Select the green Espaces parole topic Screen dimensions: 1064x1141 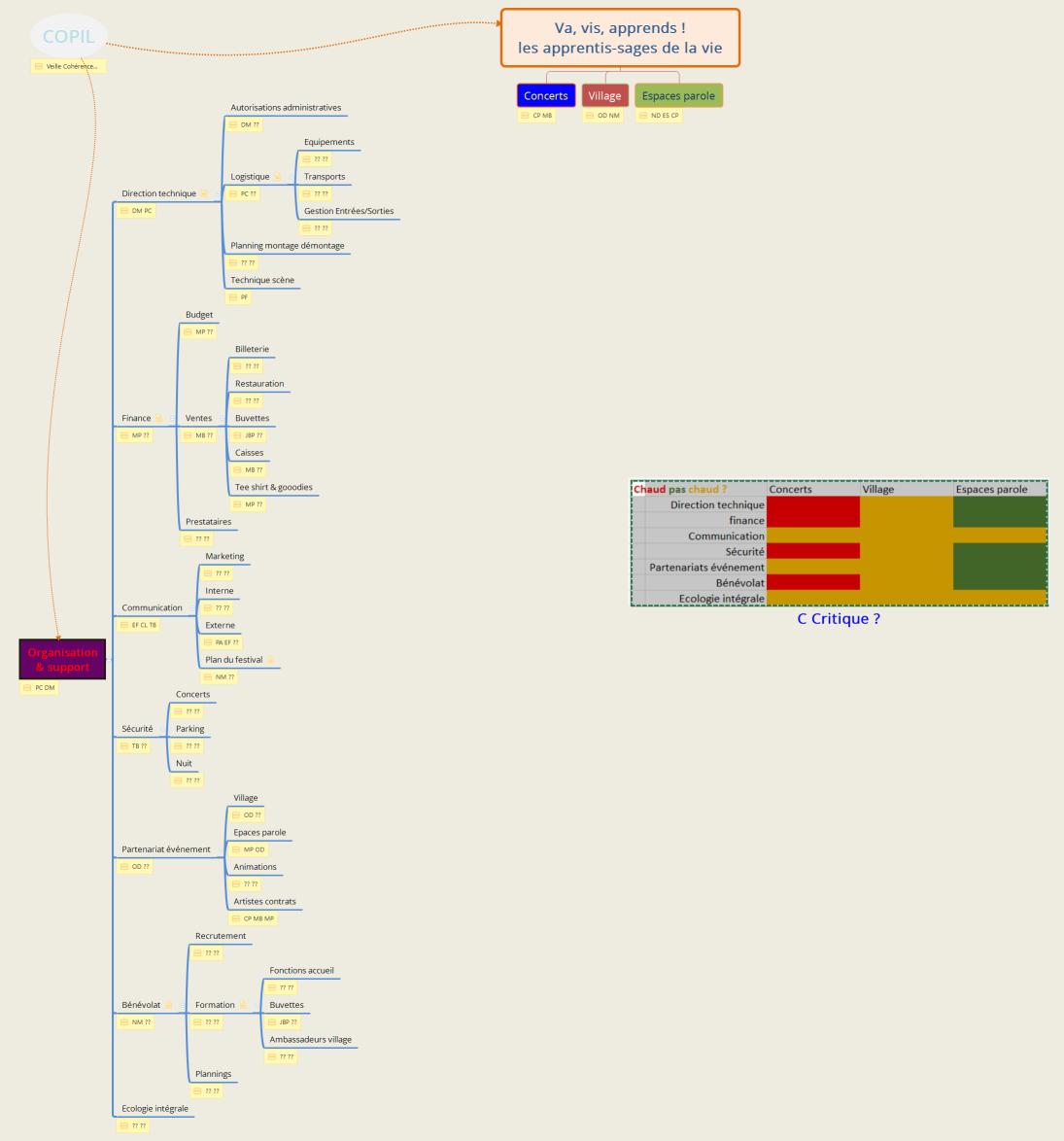[678, 96]
